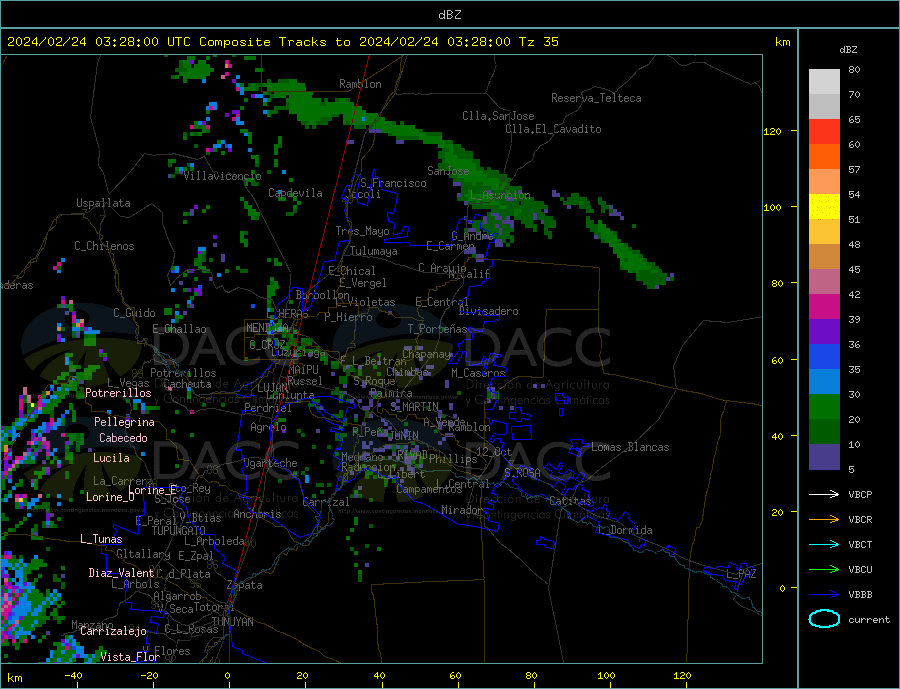Click the 'L_Tunas' map label
This screenshot has height=689, width=900.
tap(101, 539)
